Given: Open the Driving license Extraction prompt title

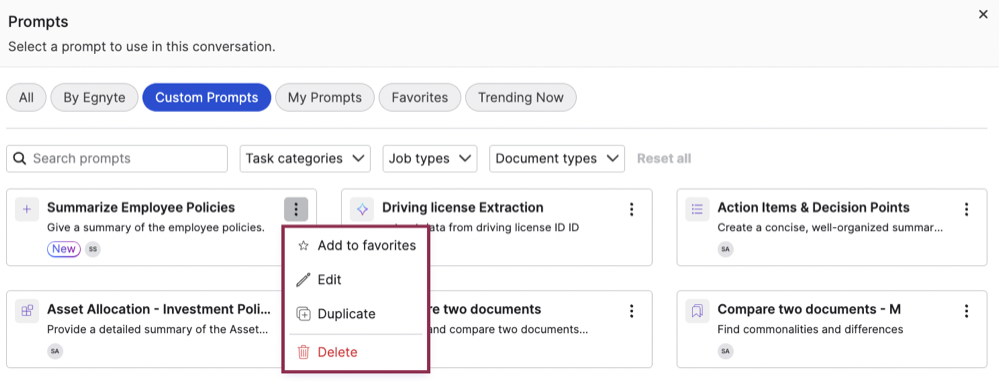Looking at the screenshot, I should [x=463, y=208].
